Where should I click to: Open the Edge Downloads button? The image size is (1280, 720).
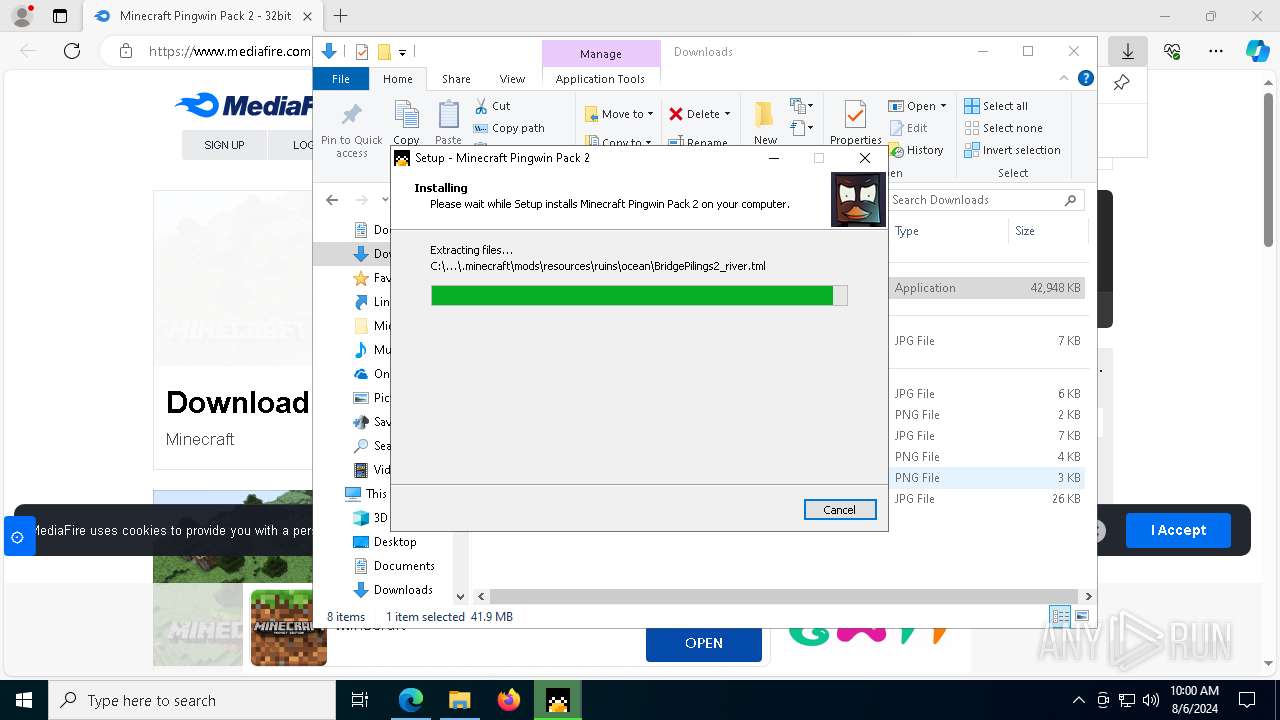[1127, 51]
